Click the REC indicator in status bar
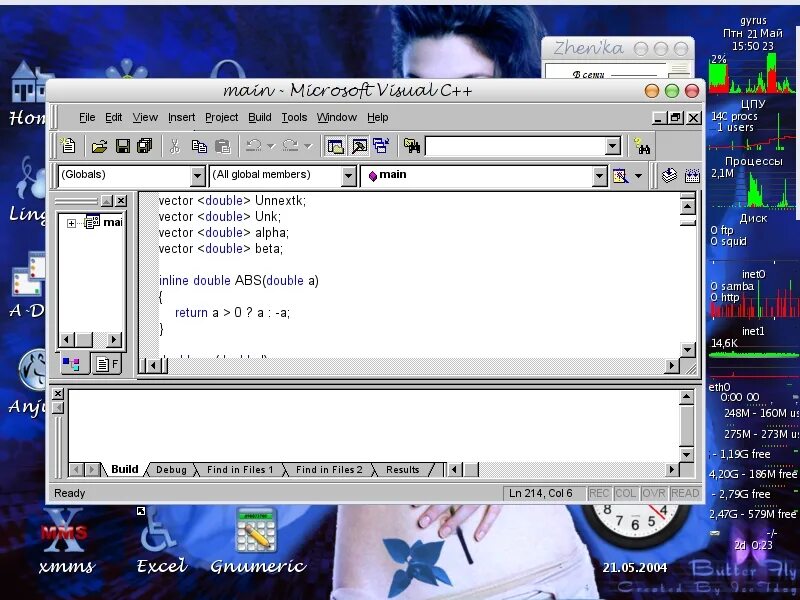Screen dimensions: 800x600 click(599, 493)
